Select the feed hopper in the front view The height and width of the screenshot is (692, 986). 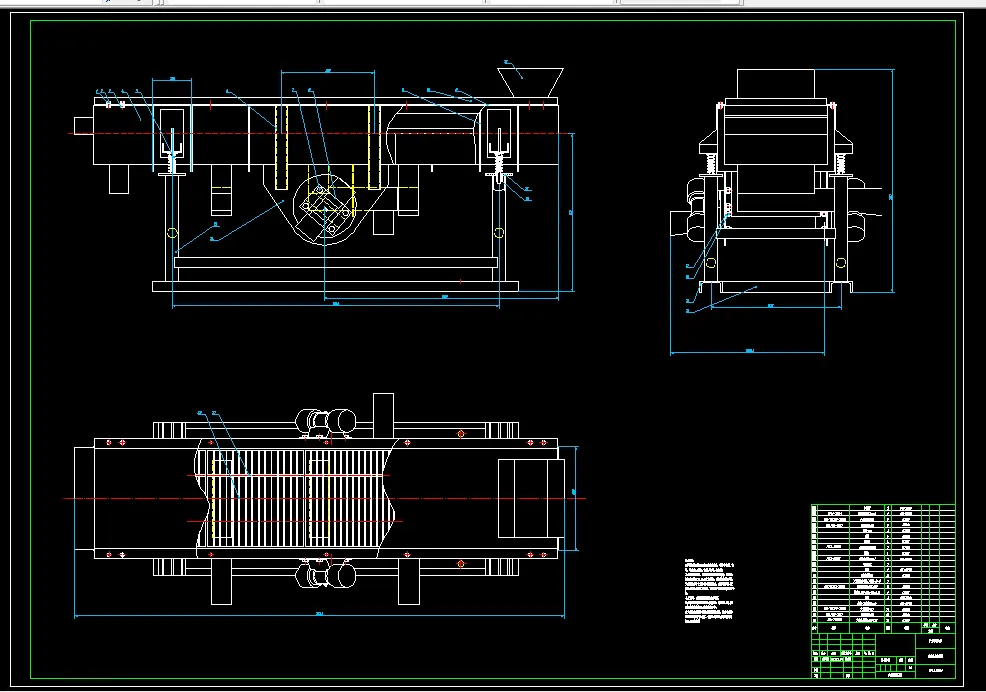tap(530, 82)
